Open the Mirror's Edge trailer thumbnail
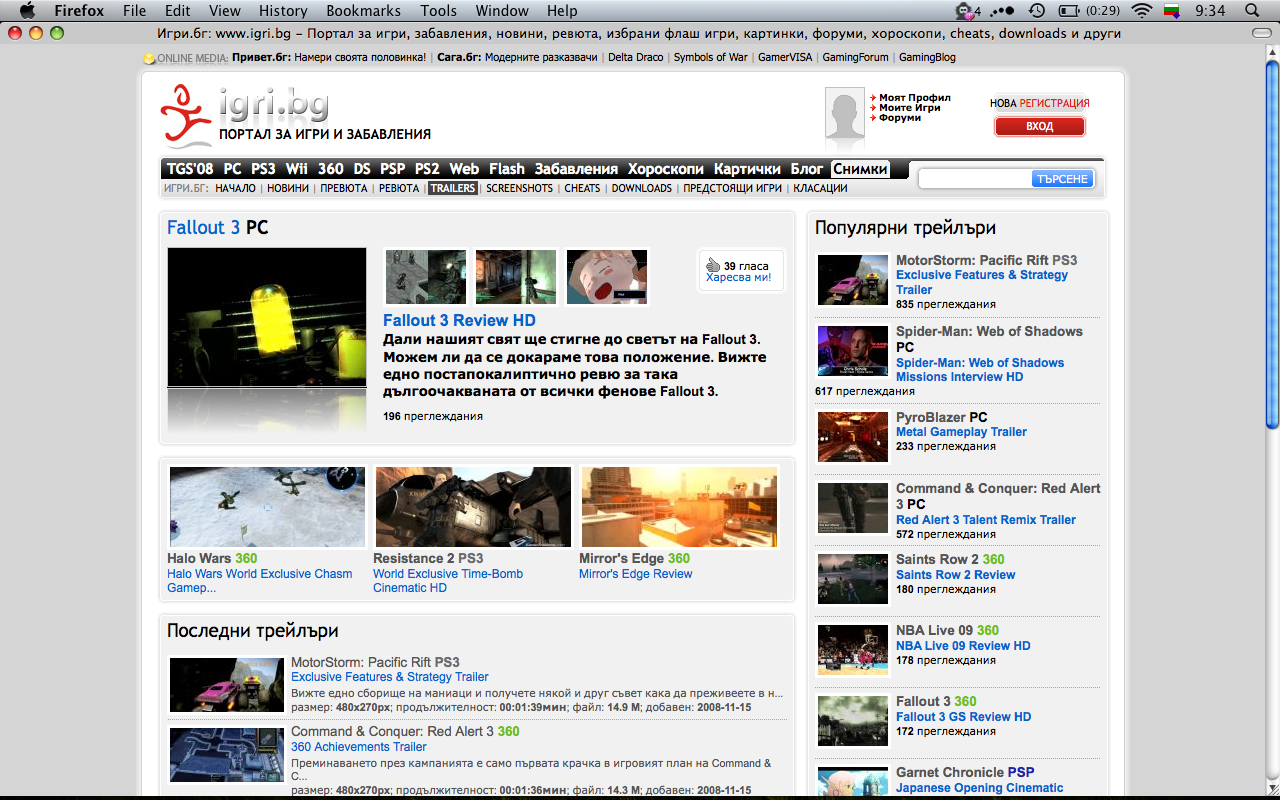1280x800 pixels. pyautogui.click(x=679, y=506)
